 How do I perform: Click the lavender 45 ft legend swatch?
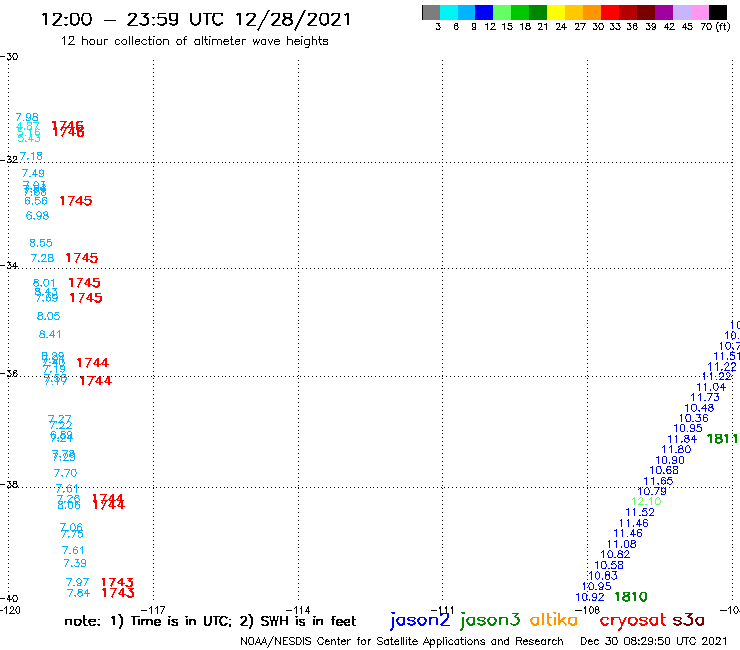pyautogui.click(x=682, y=12)
